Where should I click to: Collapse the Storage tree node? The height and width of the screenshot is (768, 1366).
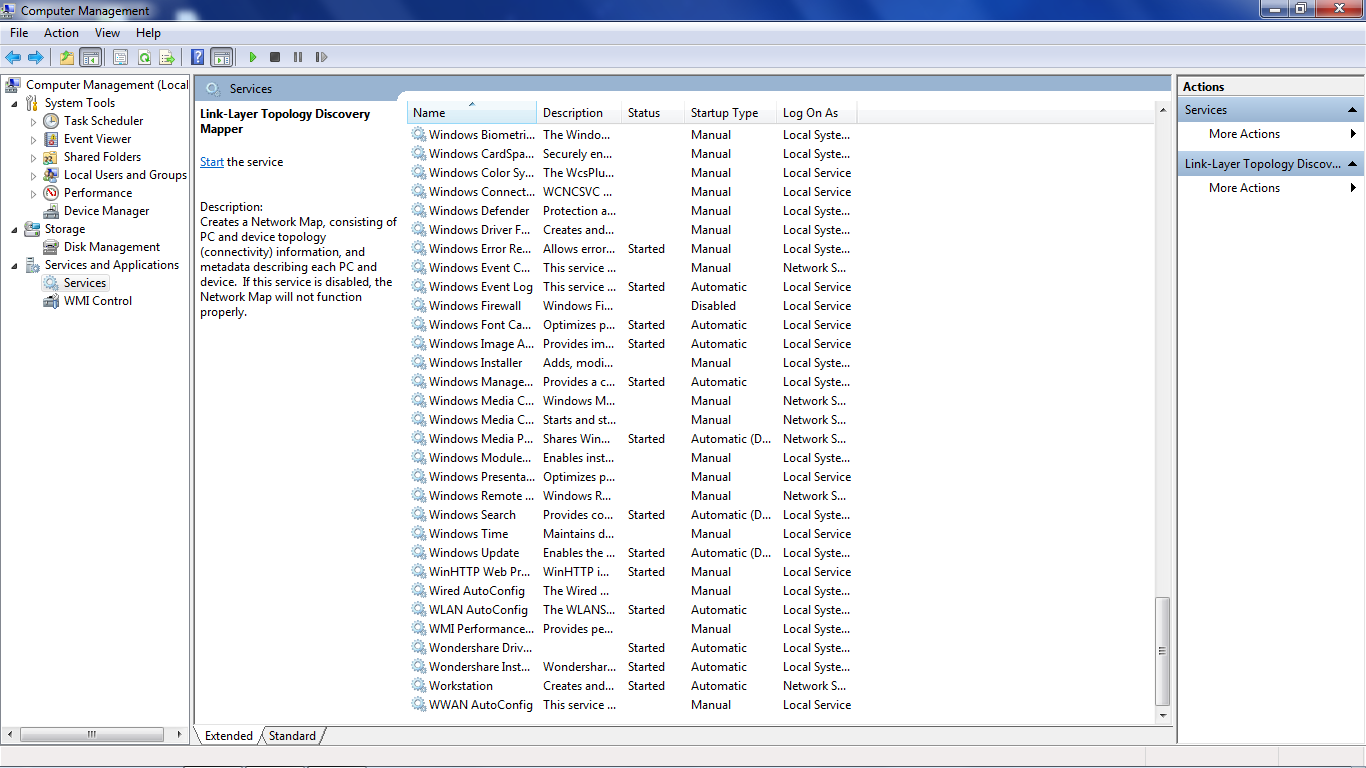(x=14, y=229)
